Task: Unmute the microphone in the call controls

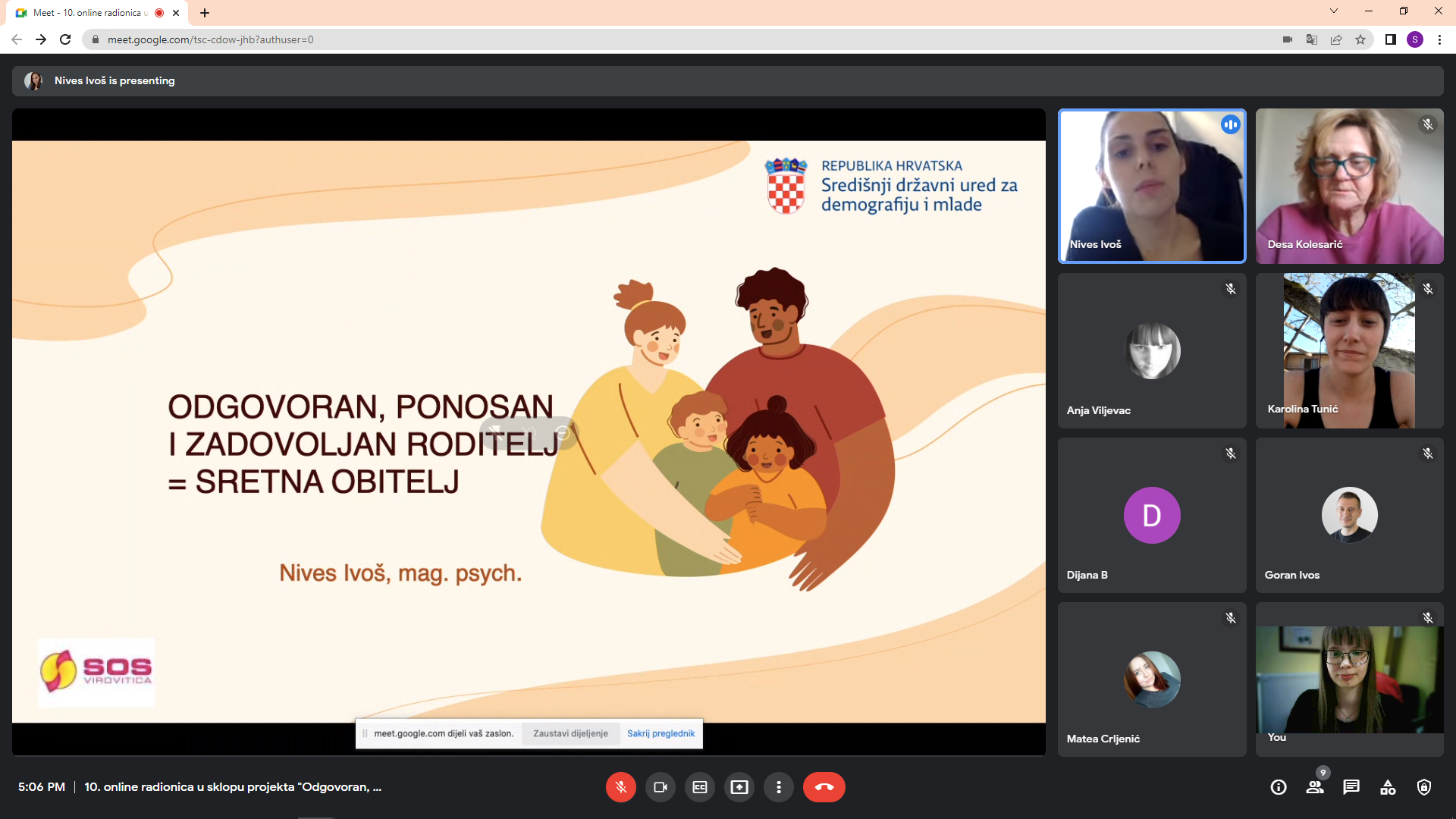Action: tap(620, 787)
